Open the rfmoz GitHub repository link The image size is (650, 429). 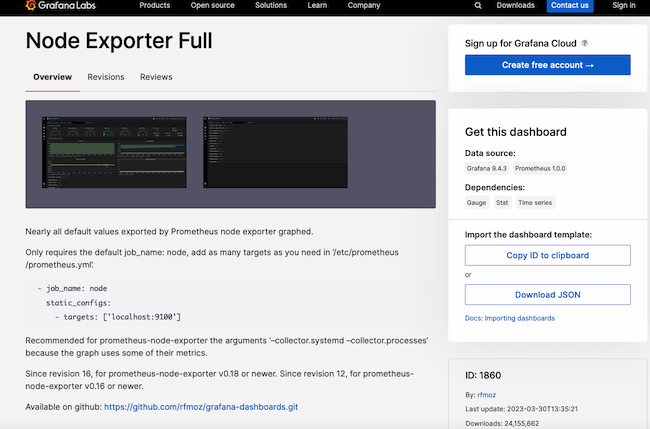(x=200, y=407)
